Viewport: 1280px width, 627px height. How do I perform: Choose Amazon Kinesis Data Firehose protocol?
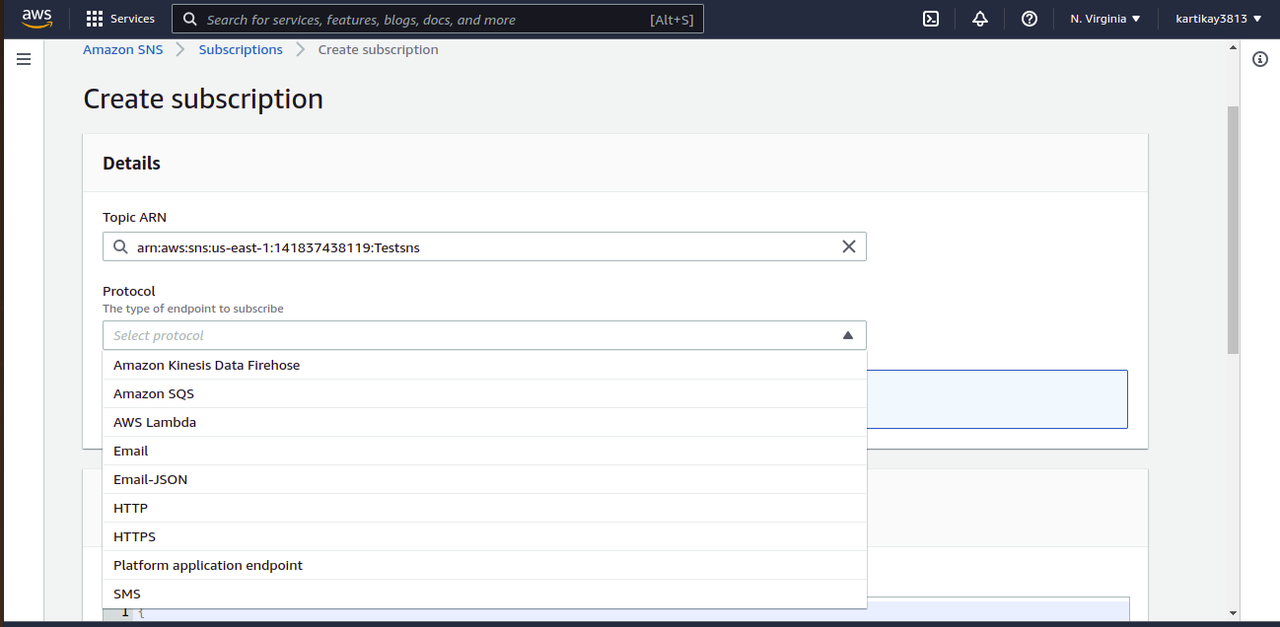[x=484, y=365]
